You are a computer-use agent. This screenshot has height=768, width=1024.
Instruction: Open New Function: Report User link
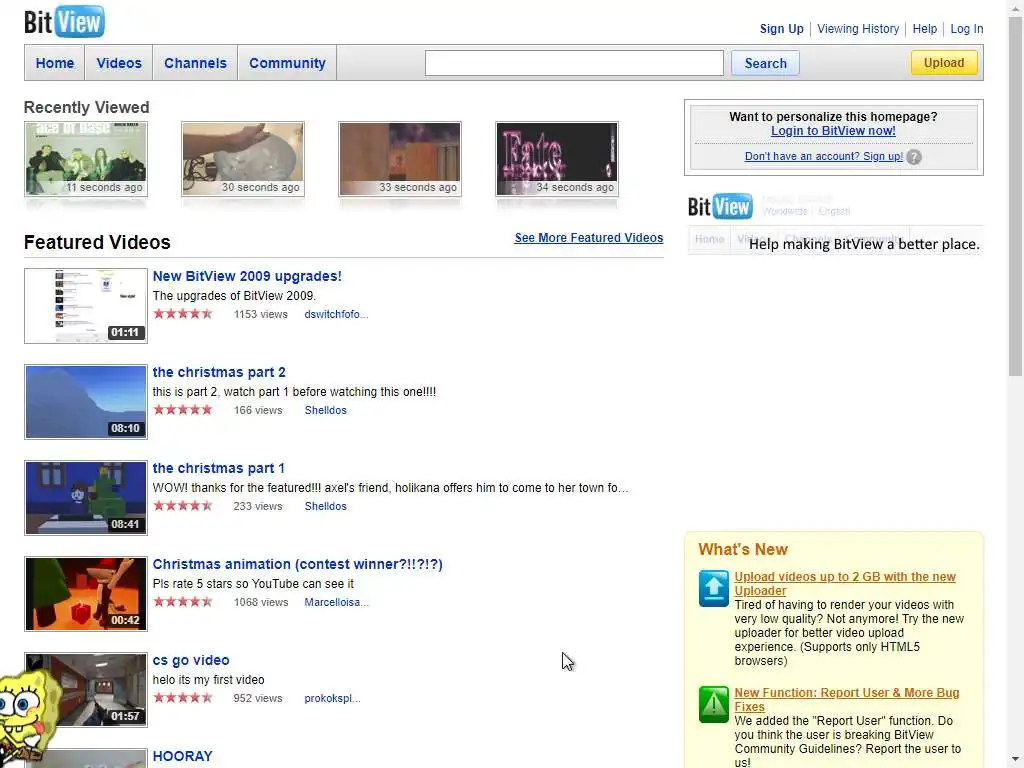click(x=846, y=699)
